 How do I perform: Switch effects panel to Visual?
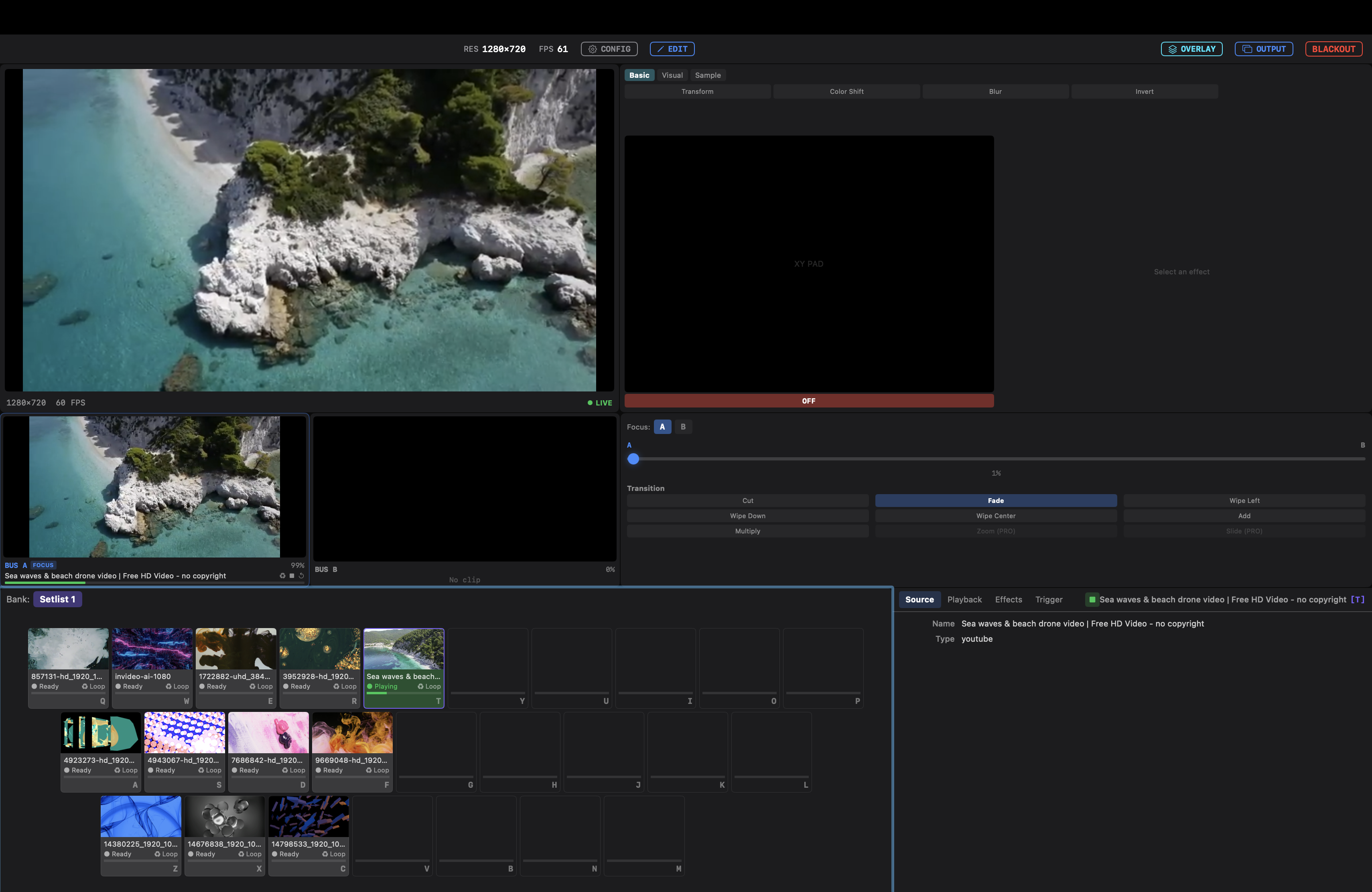tap(672, 75)
